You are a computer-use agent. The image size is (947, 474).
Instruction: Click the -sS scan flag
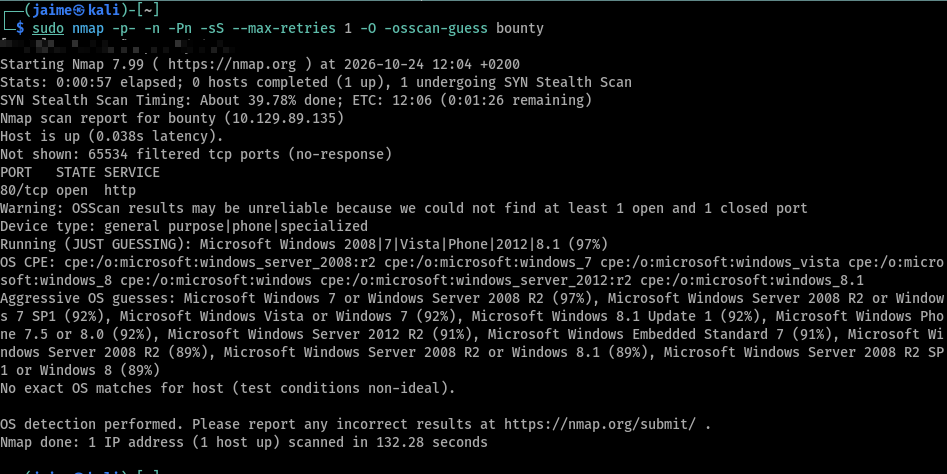[x=212, y=28]
